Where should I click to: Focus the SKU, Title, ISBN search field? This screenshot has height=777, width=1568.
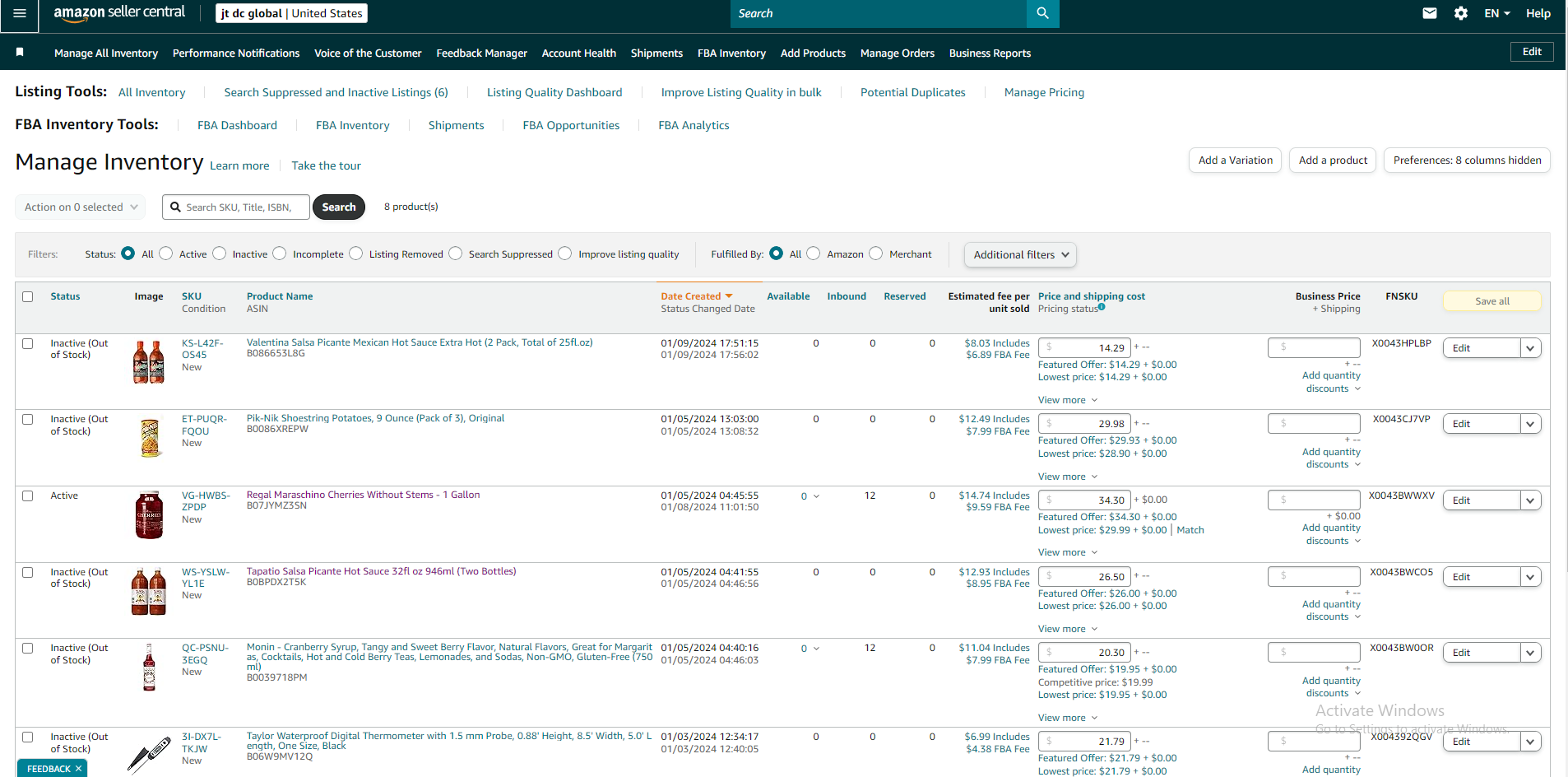pyautogui.click(x=236, y=207)
